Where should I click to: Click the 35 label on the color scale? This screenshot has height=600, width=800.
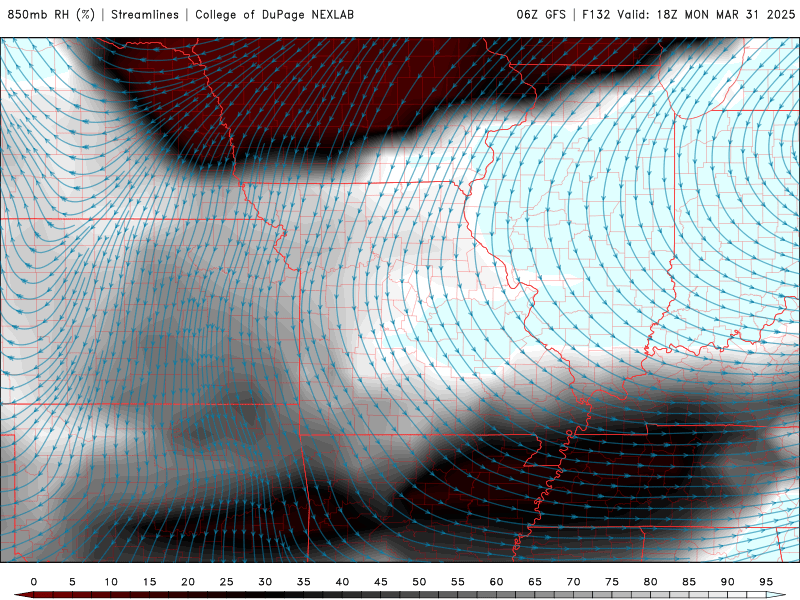coord(304,582)
